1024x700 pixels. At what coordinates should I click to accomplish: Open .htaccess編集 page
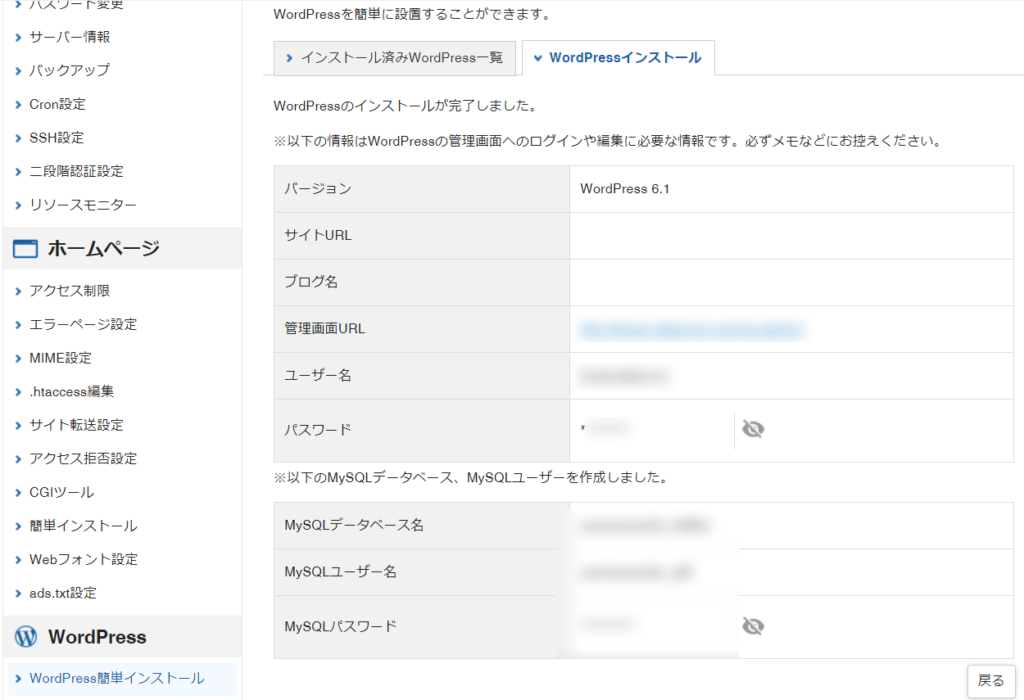72,391
